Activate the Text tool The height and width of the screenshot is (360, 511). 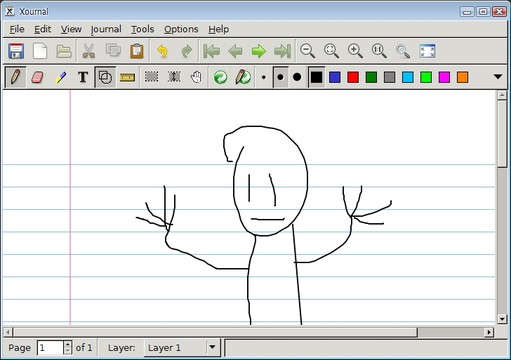83,77
